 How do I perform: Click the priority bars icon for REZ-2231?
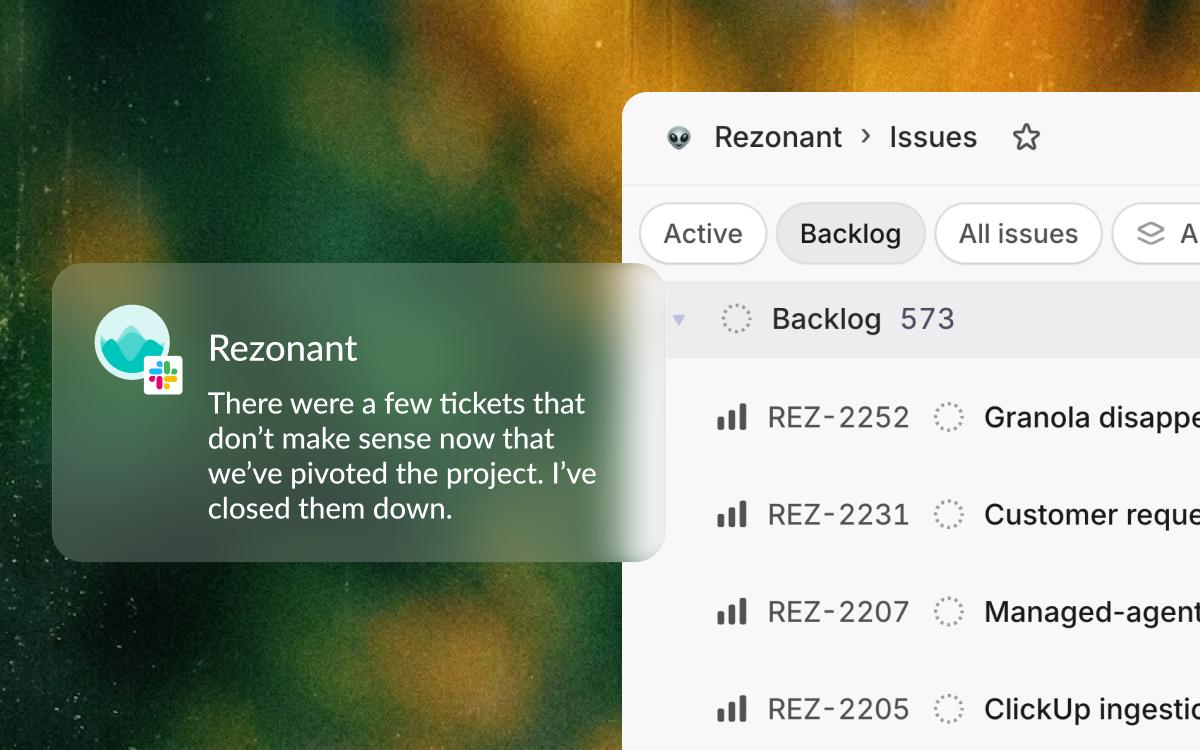coord(732,514)
